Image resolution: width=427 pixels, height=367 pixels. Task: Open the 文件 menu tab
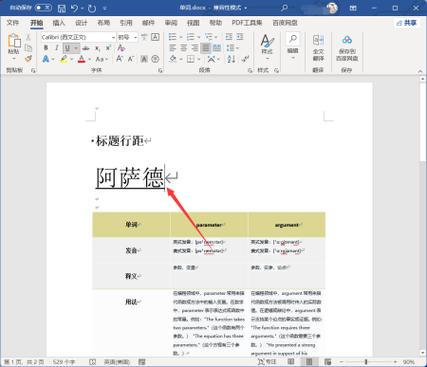tap(13, 23)
